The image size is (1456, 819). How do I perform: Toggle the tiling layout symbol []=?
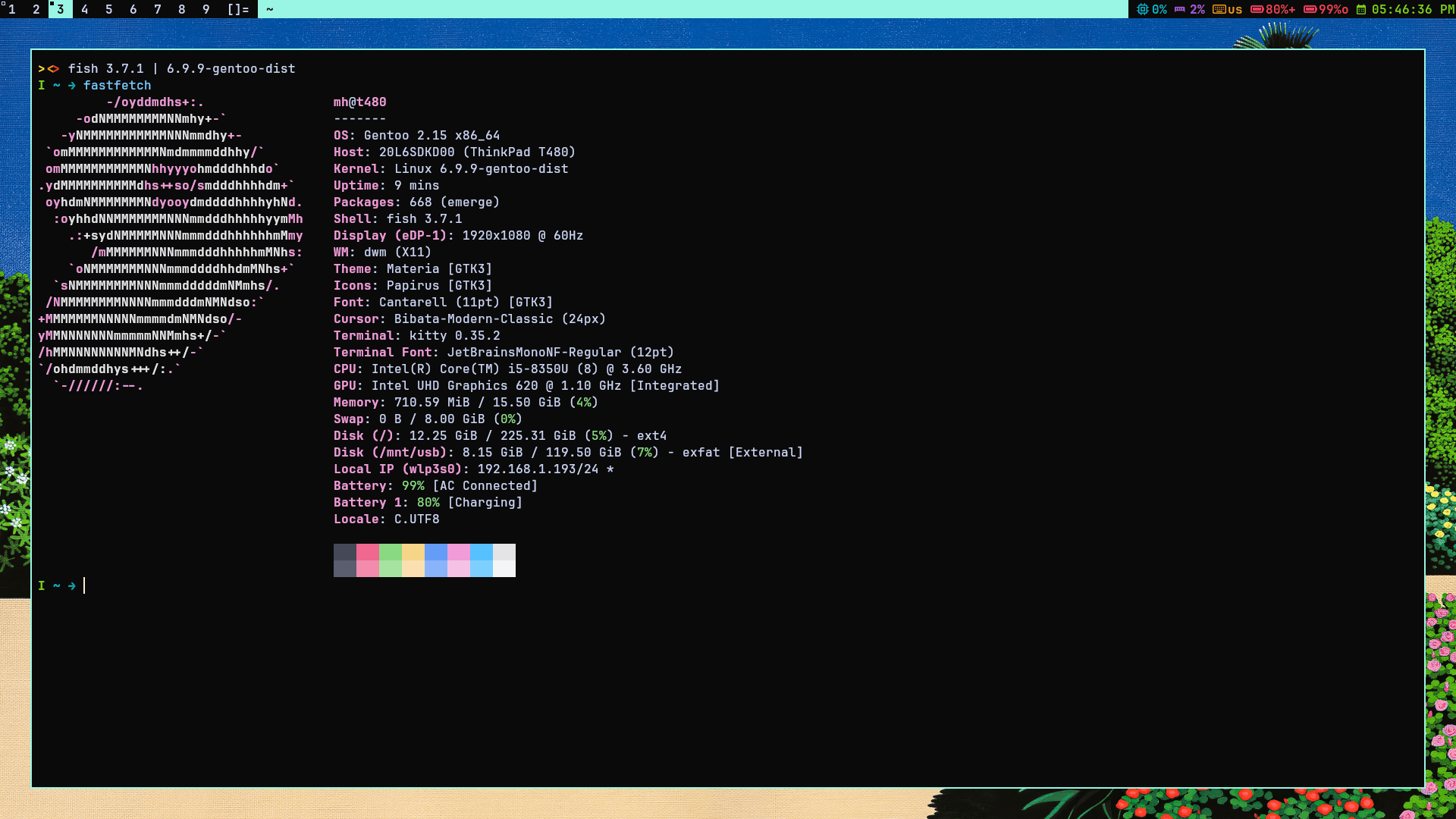click(238, 9)
